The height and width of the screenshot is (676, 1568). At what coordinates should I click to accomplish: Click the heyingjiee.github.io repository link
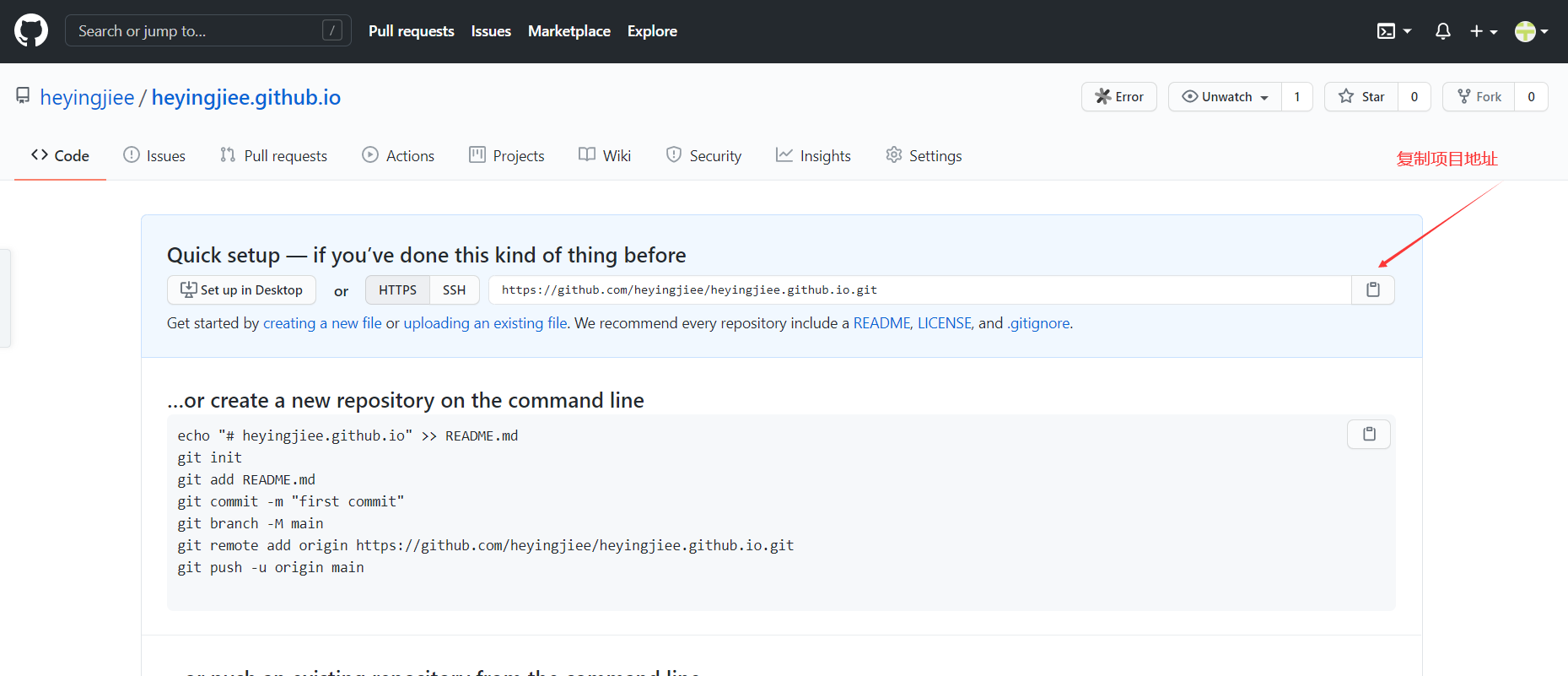pyautogui.click(x=246, y=97)
